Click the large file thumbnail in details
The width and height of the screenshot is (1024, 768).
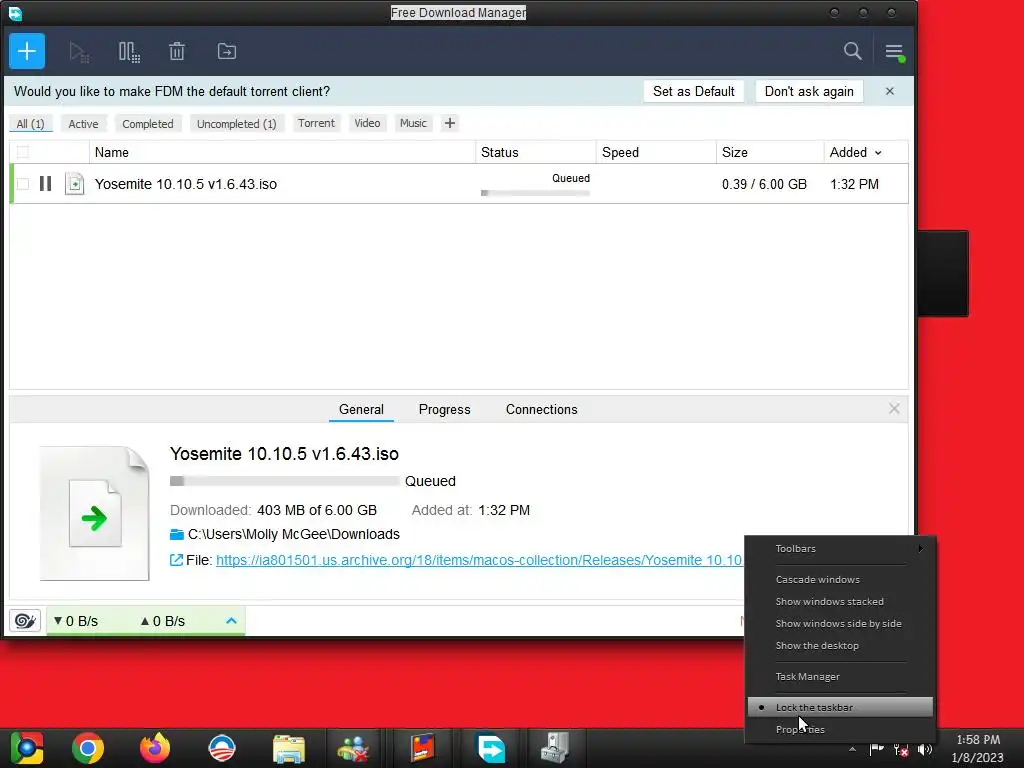[x=95, y=513]
